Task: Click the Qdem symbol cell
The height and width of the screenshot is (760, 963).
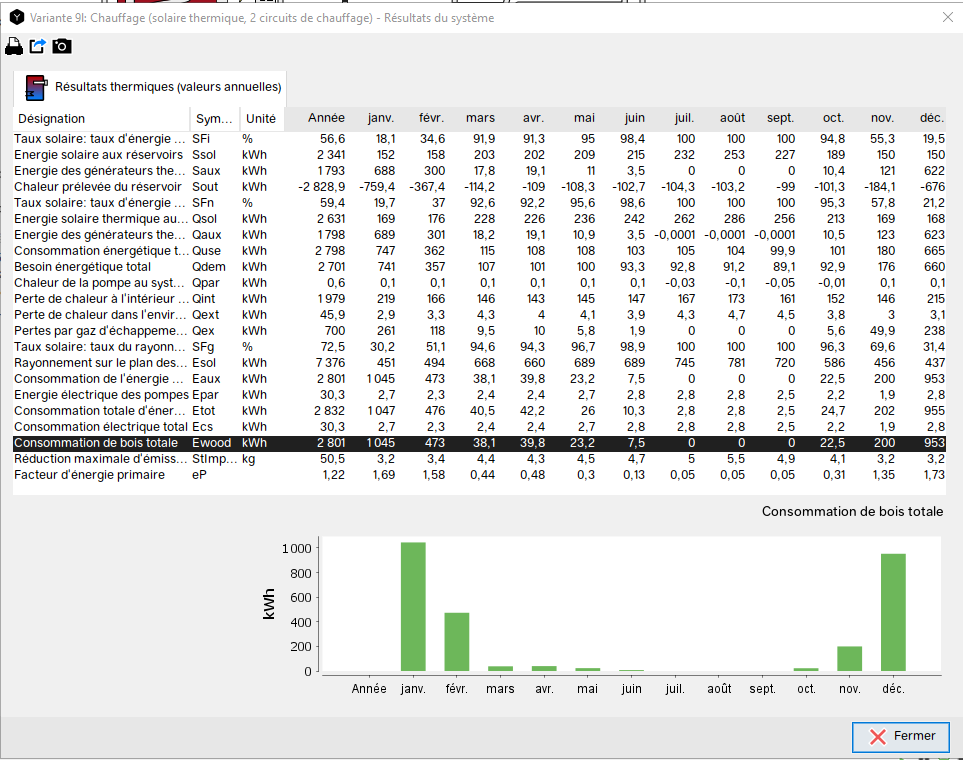Action: tap(209, 267)
